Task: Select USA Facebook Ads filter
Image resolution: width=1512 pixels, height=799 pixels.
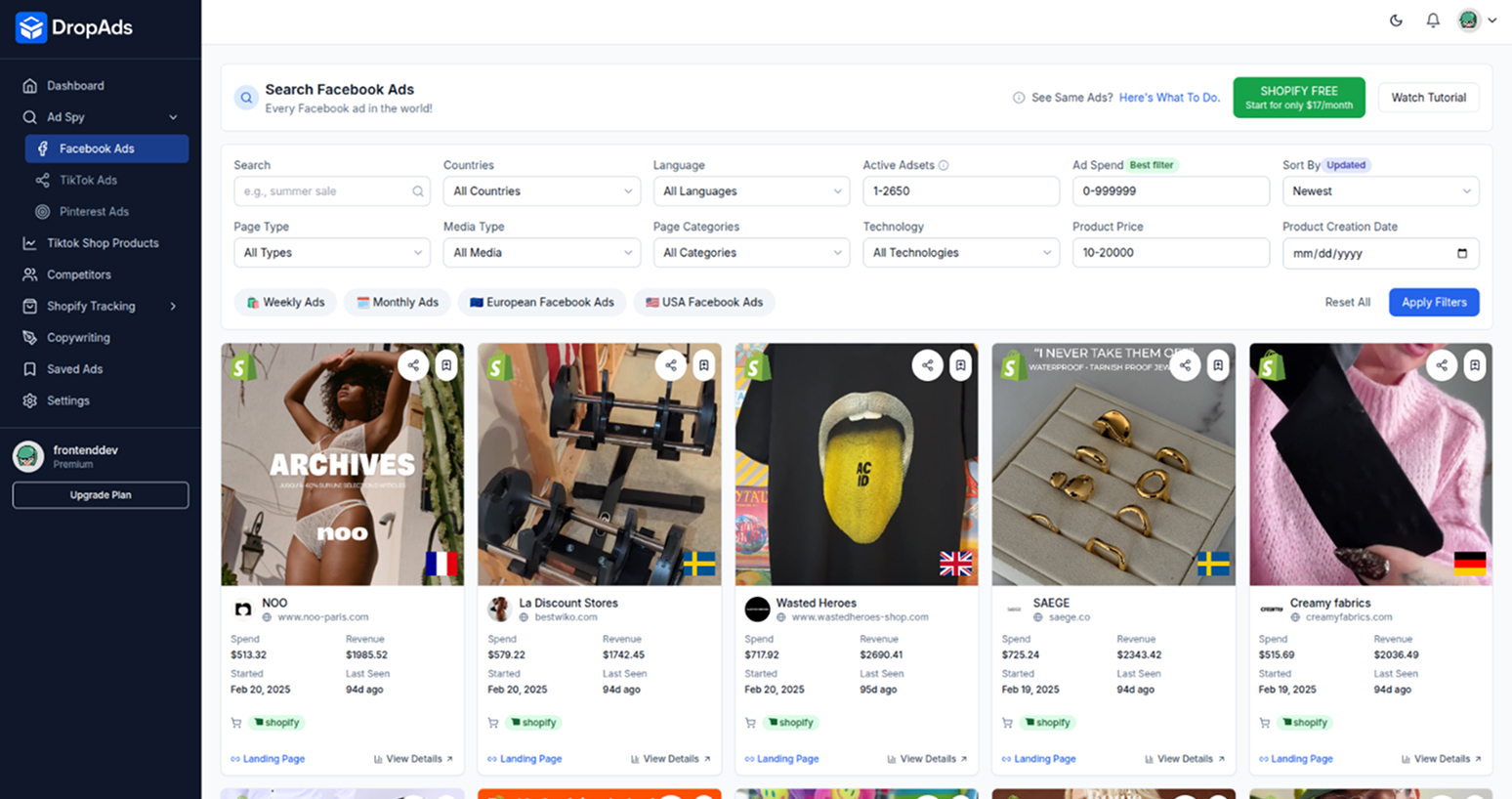Action: click(704, 302)
